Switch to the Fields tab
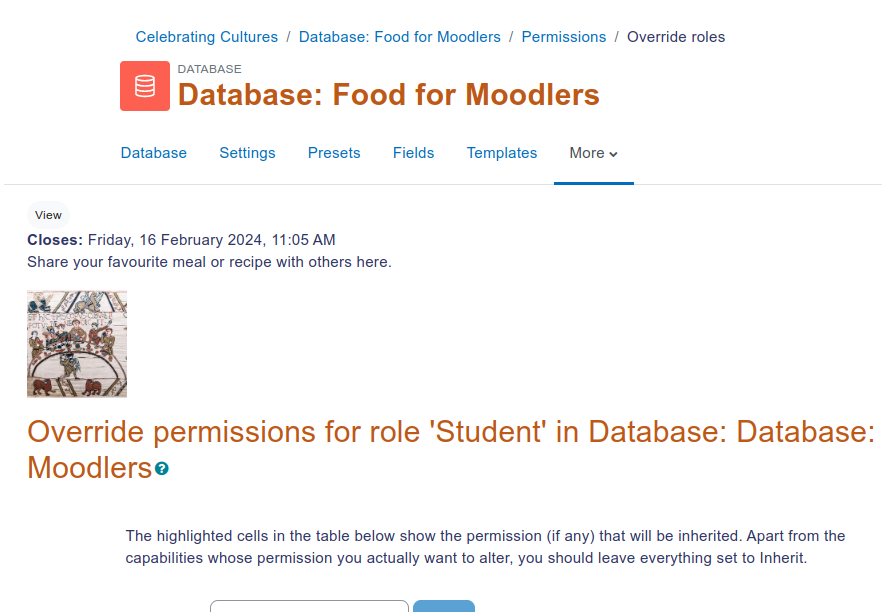This screenshot has height=612, width=882. point(413,153)
